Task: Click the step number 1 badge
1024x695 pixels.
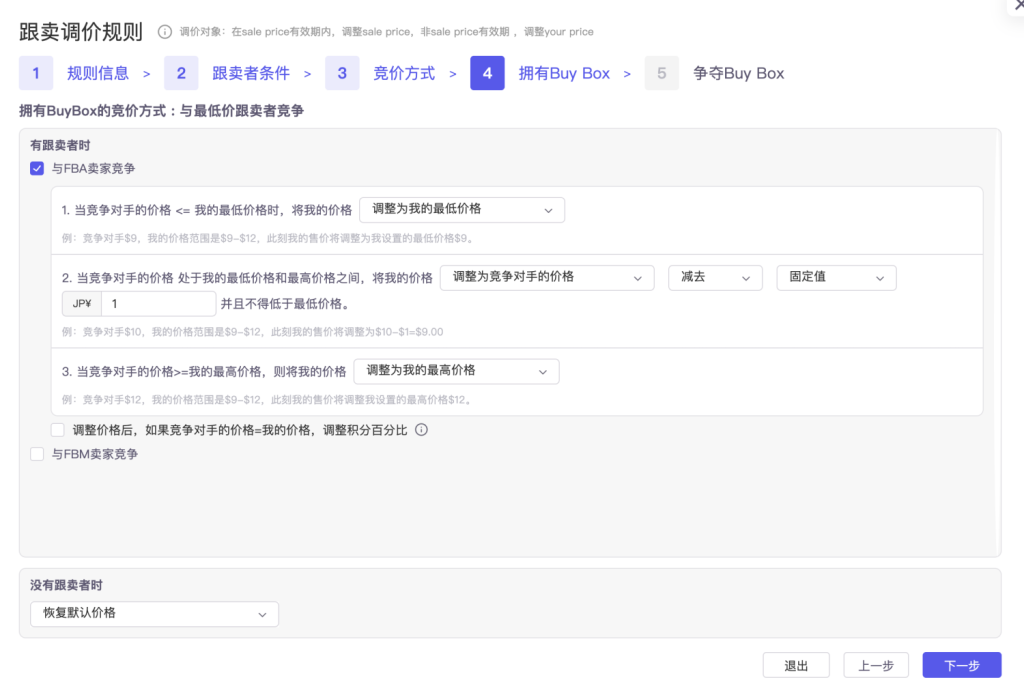Action: (x=36, y=73)
